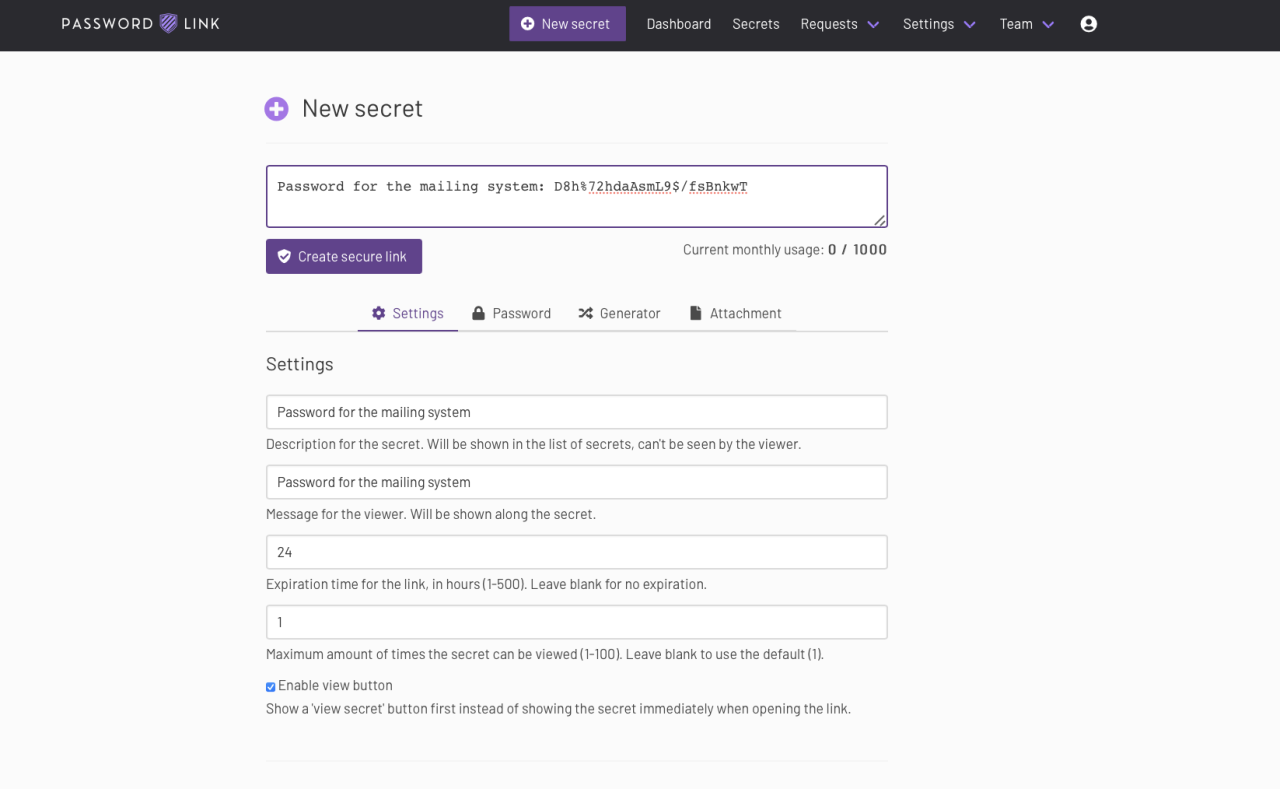Expand the Requests dropdown menu

[840, 24]
